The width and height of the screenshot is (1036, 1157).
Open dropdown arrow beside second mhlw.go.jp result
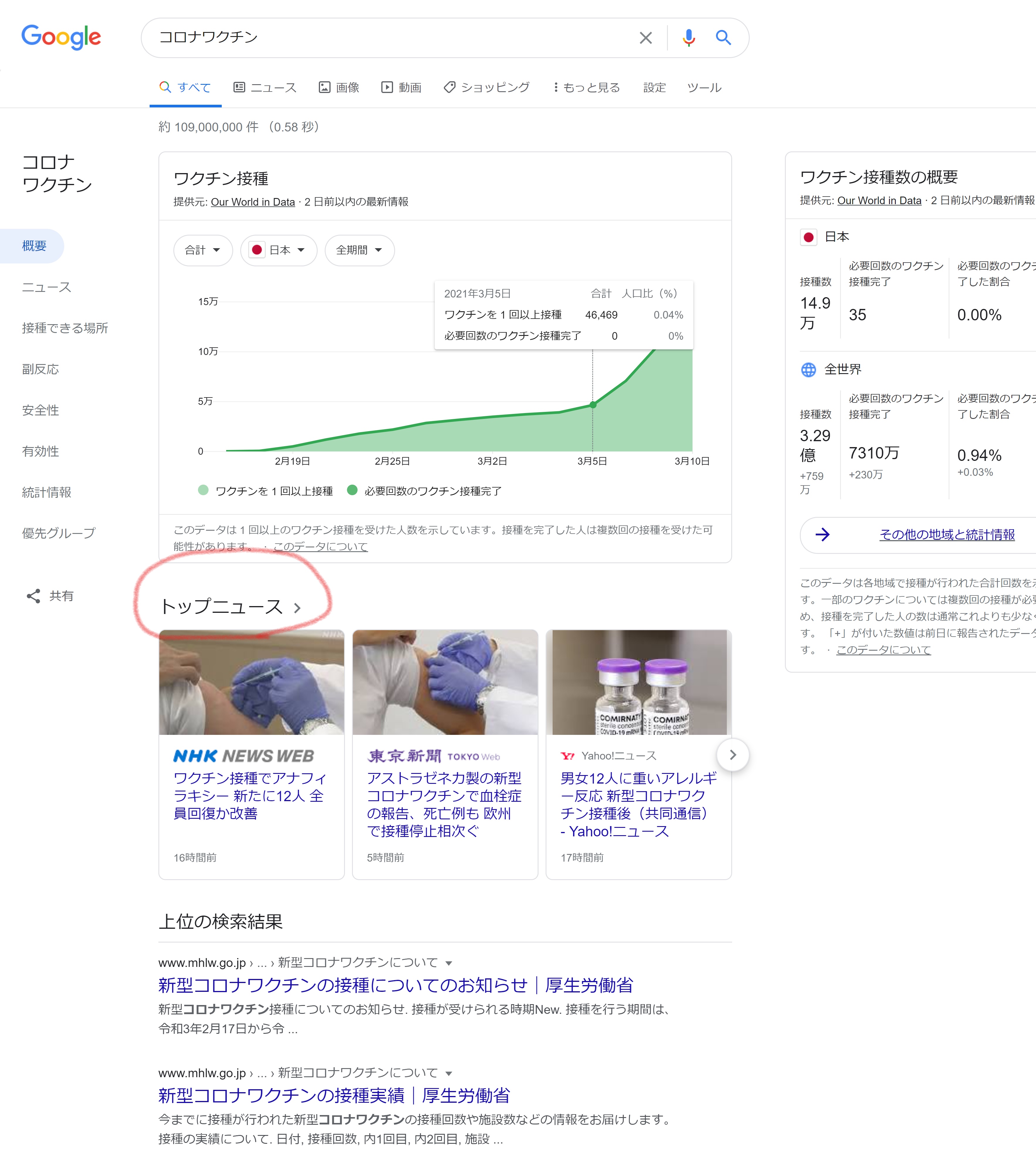coord(448,1074)
